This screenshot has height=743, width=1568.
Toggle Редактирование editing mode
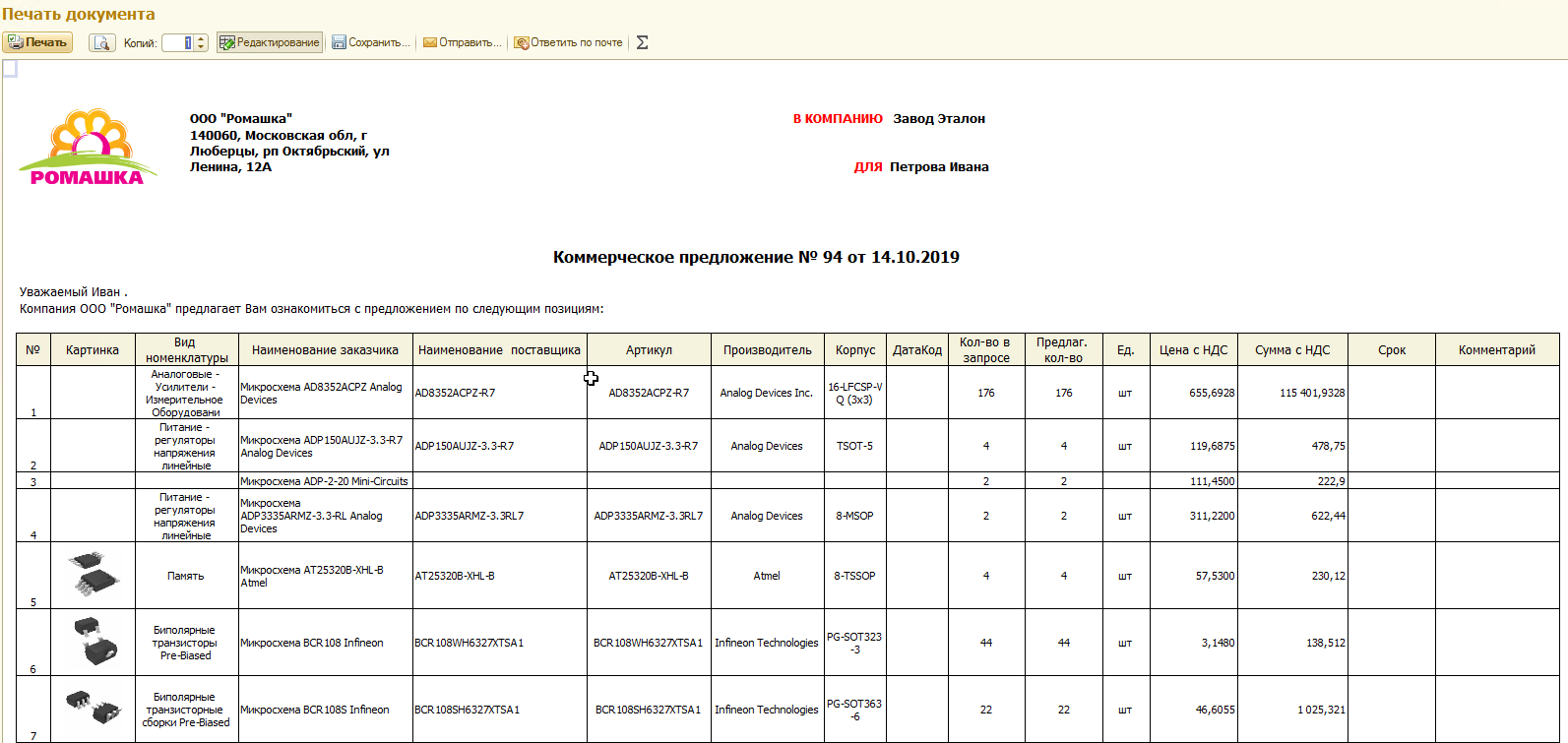[270, 42]
